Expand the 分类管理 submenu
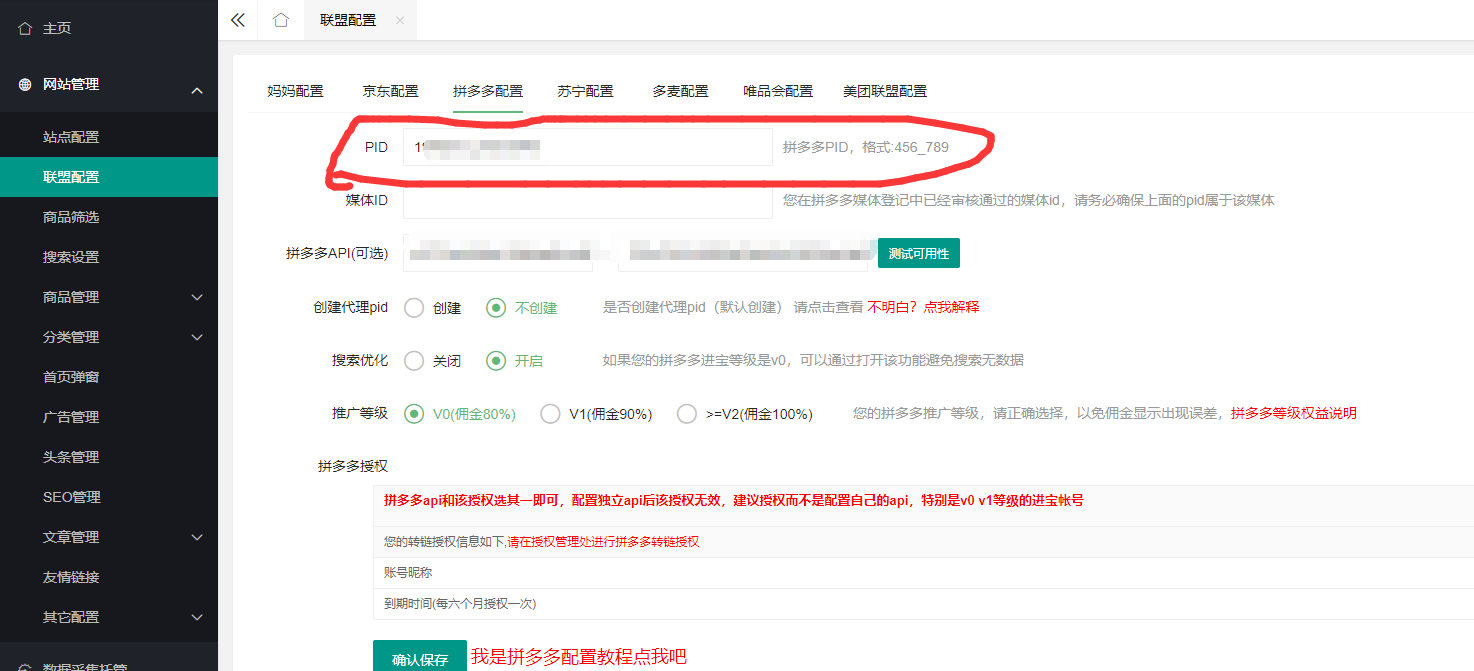Viewport: 1474px width, 671px height. click(x=197, y=337)
